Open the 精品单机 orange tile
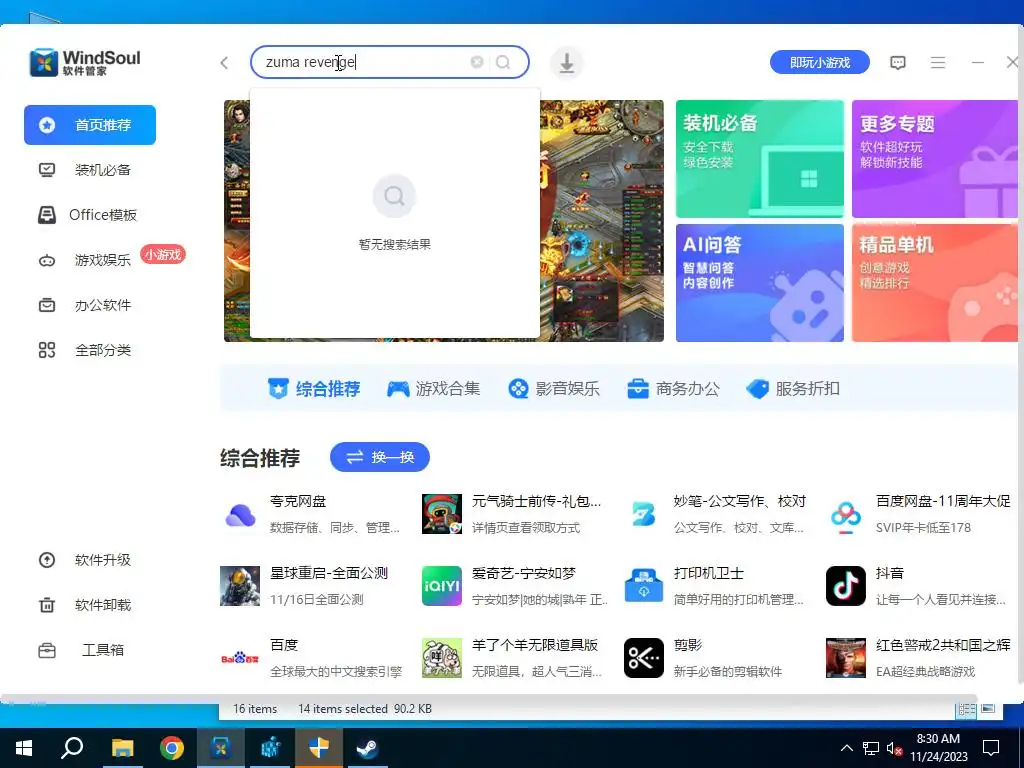Image resolution: width=1024 pixels, height=768 pixels. click(935, 283)
